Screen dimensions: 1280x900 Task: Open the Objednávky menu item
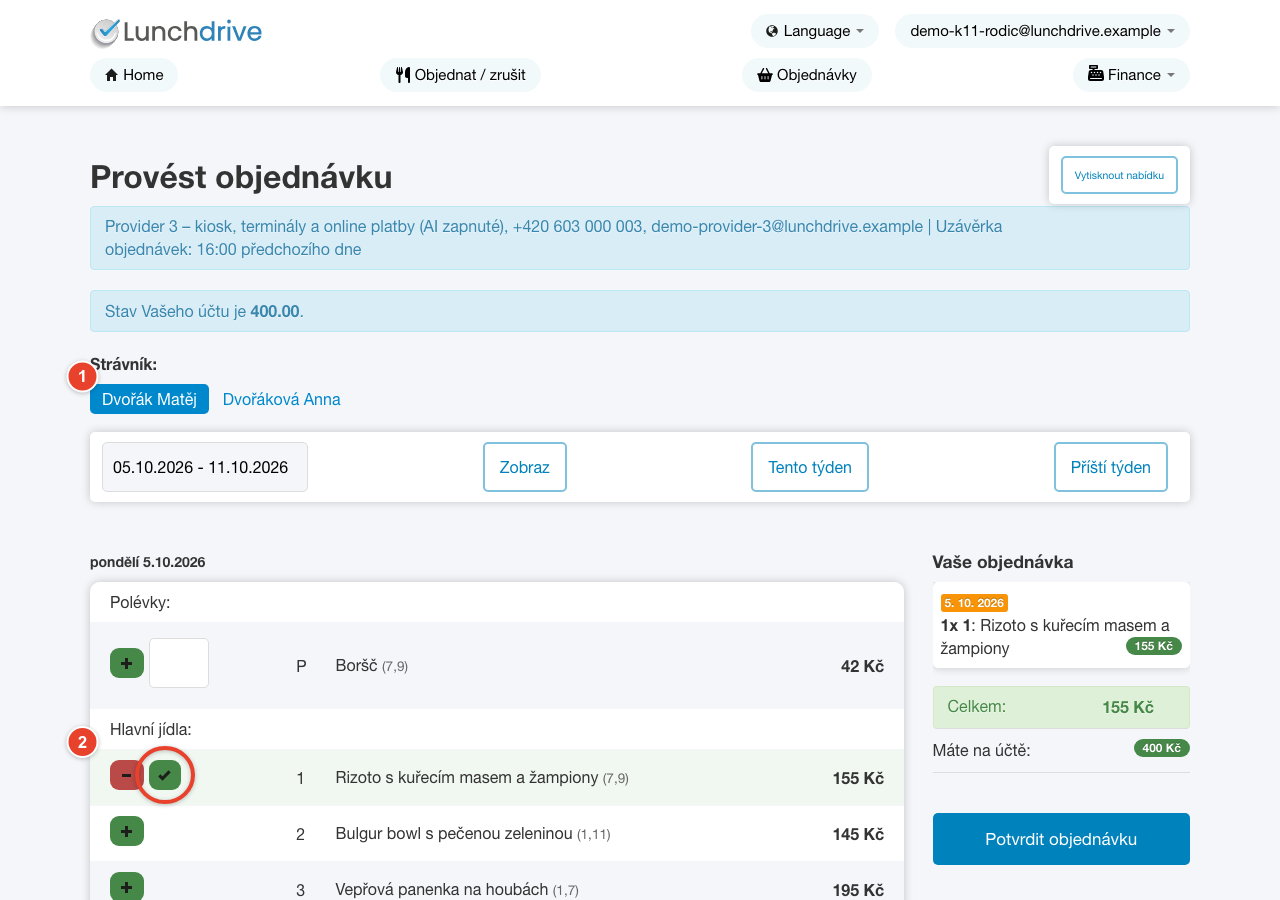click(807, 75)
